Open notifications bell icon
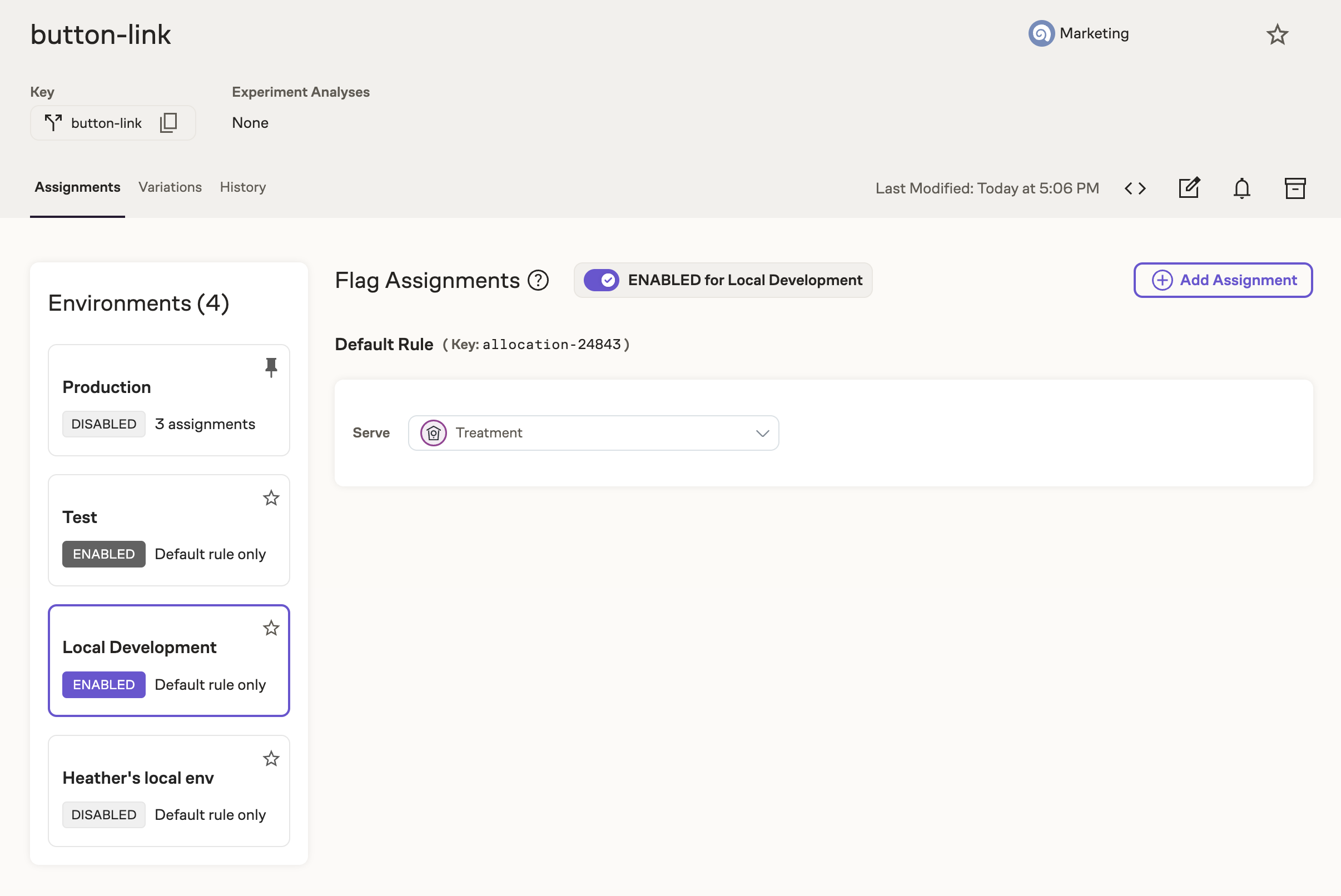The image size is (1341, 896). click(1241, 188)
